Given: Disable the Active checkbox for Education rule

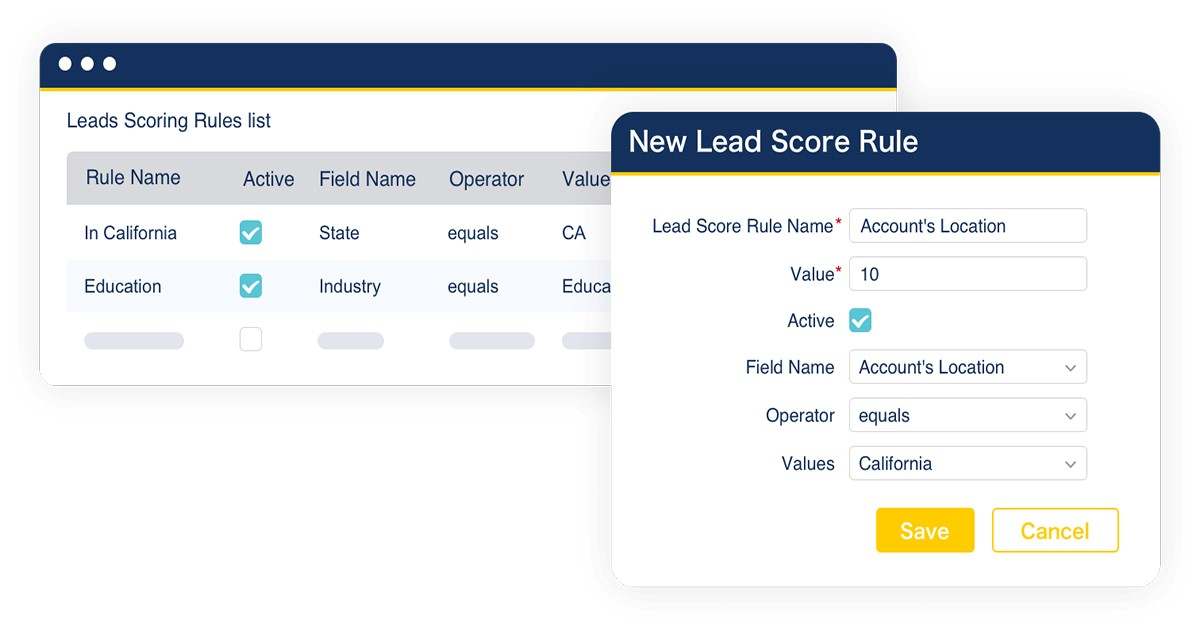Looking at the screenshot, I should click(251, 286).
